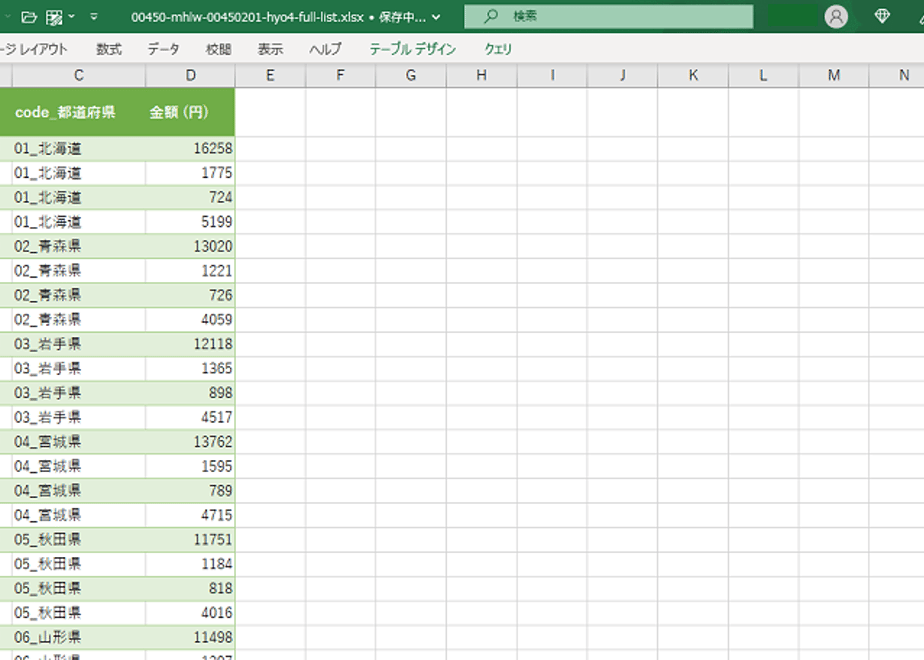Select the cell containing 726
Screen dimensions: 924x660
tap(190, 295)
